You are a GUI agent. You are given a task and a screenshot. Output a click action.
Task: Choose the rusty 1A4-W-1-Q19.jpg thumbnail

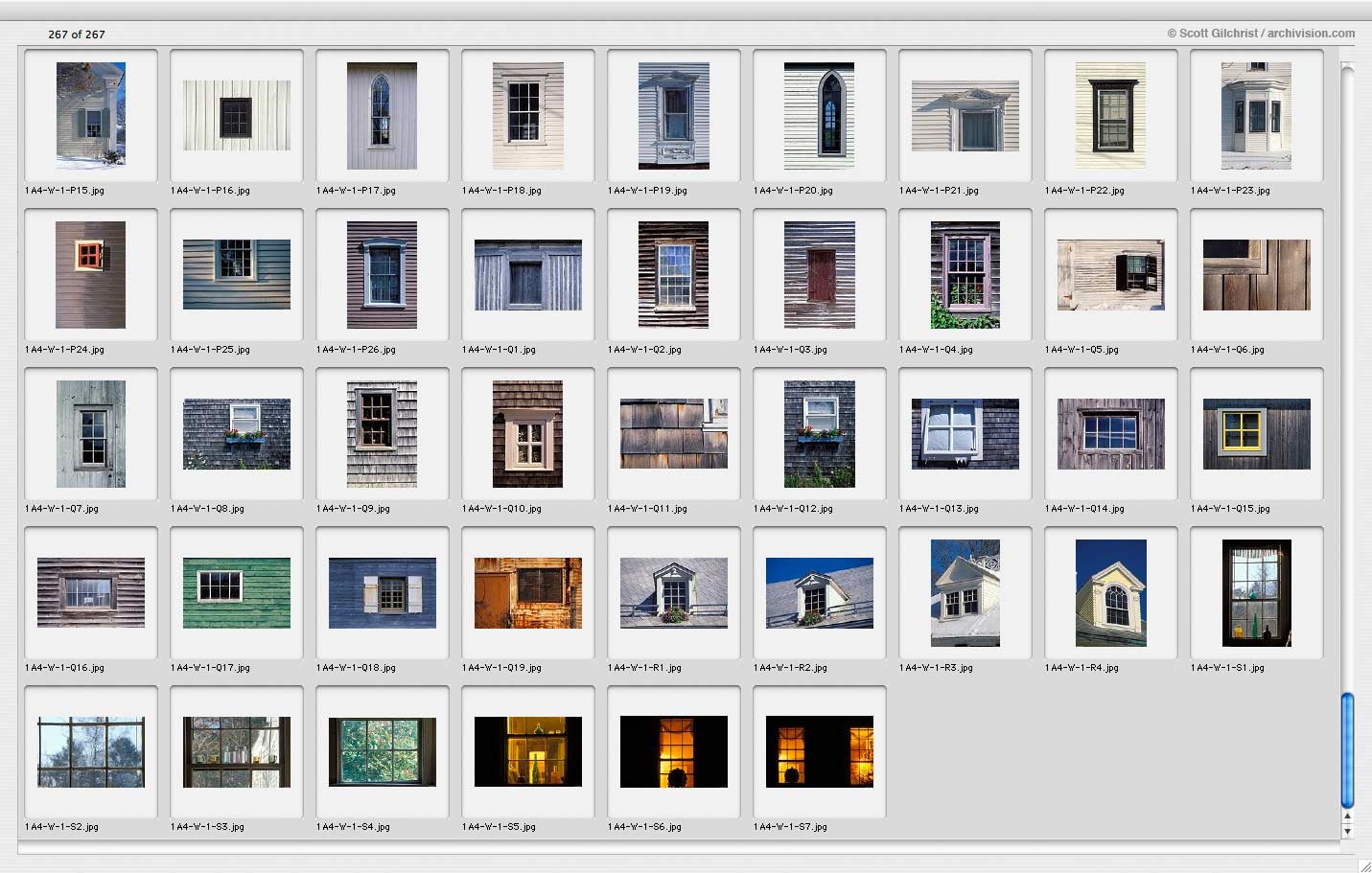point(528,592)
